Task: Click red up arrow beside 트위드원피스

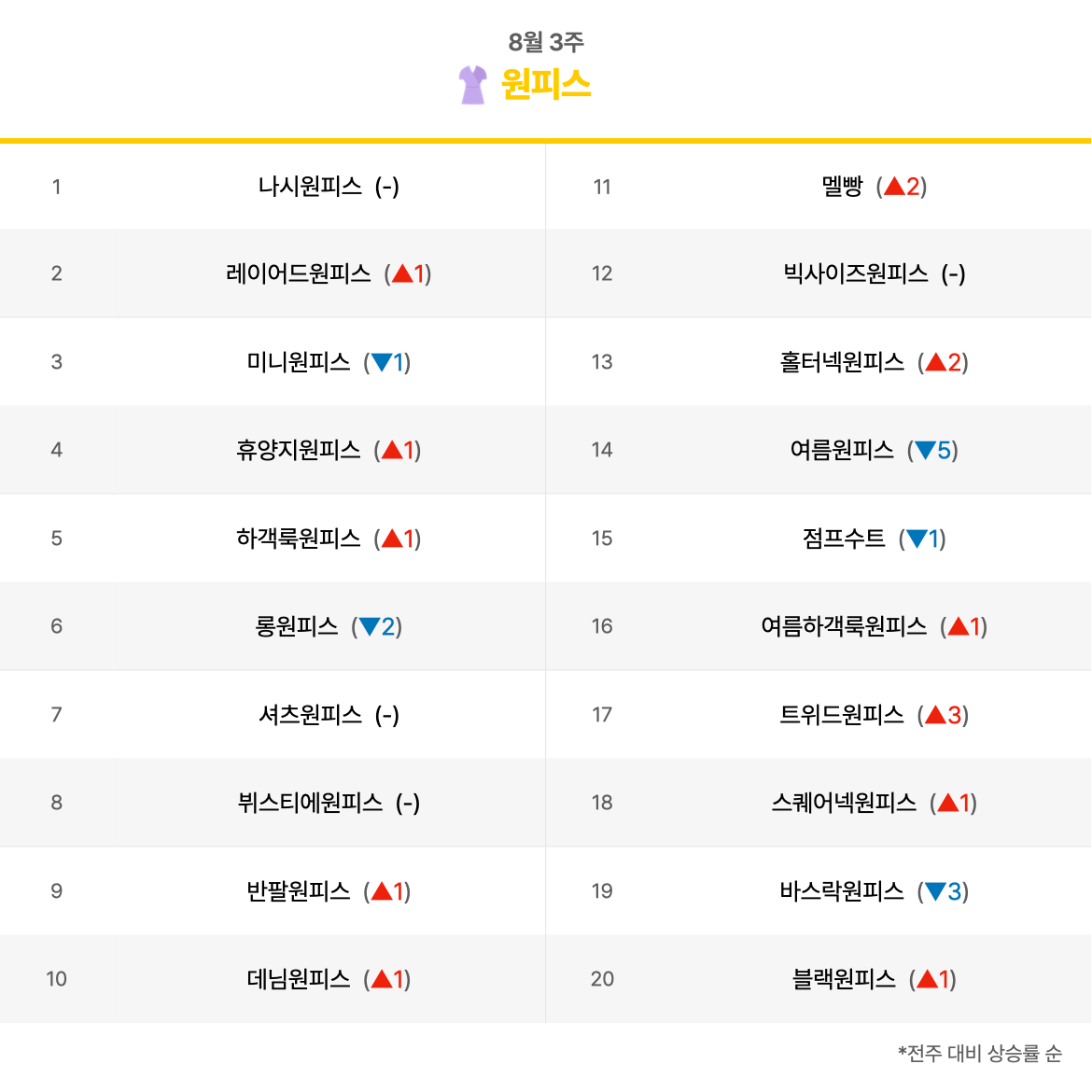Action: [x=934, y=716]
